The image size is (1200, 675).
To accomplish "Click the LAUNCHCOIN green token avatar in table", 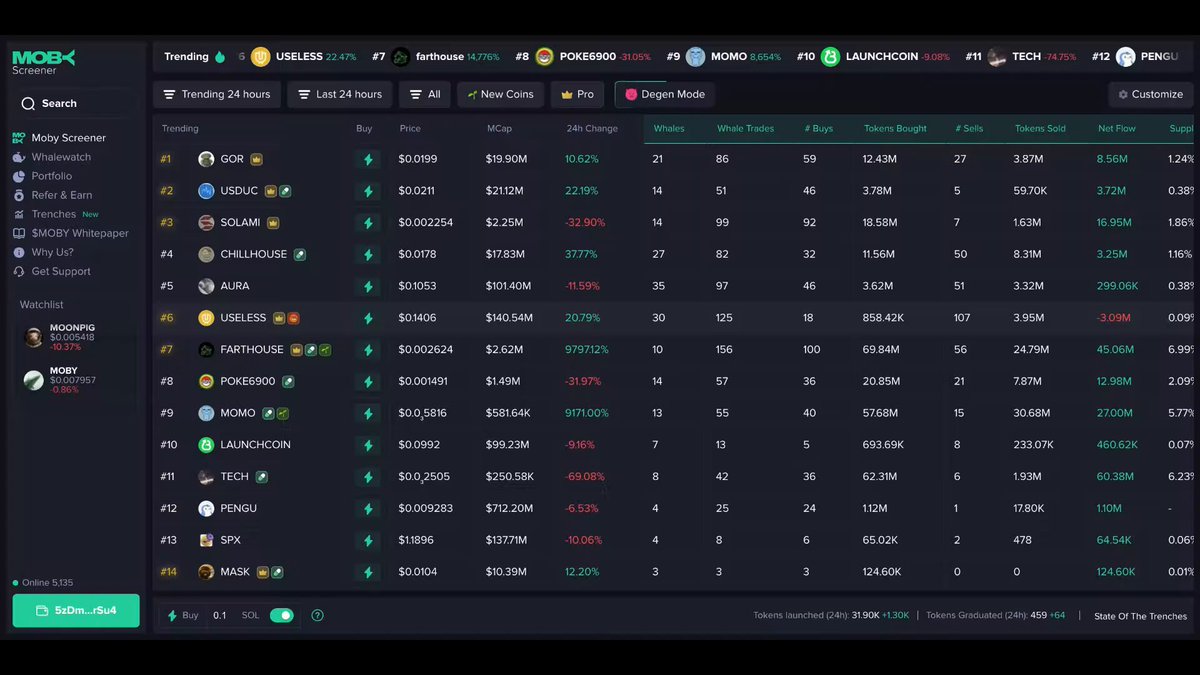I will pyautogui.click(x=206, y=445).
